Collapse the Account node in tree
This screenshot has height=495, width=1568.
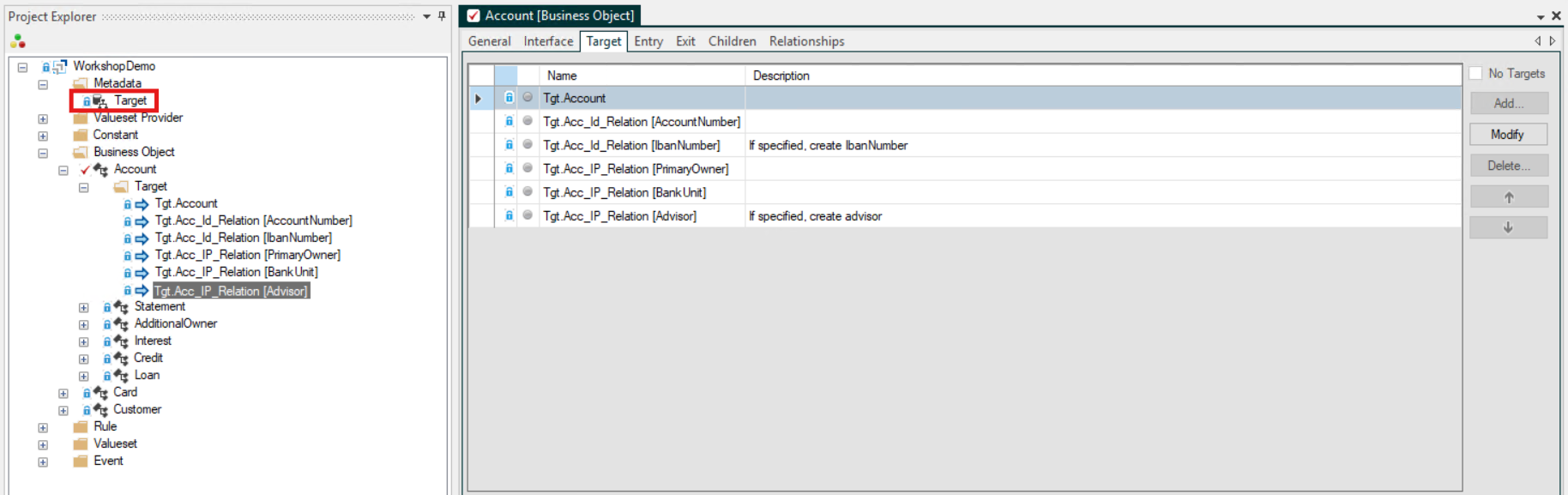pyautogui.click(x=63, y=171)
